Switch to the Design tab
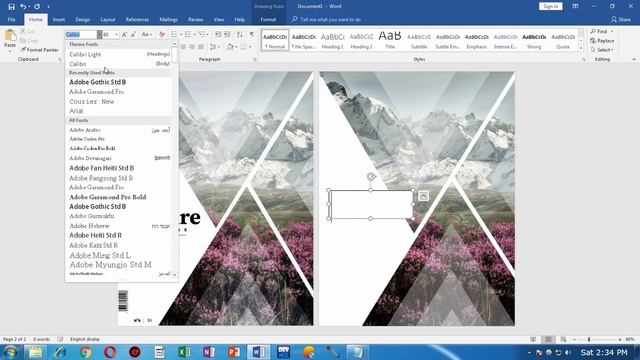 (82, 20)
